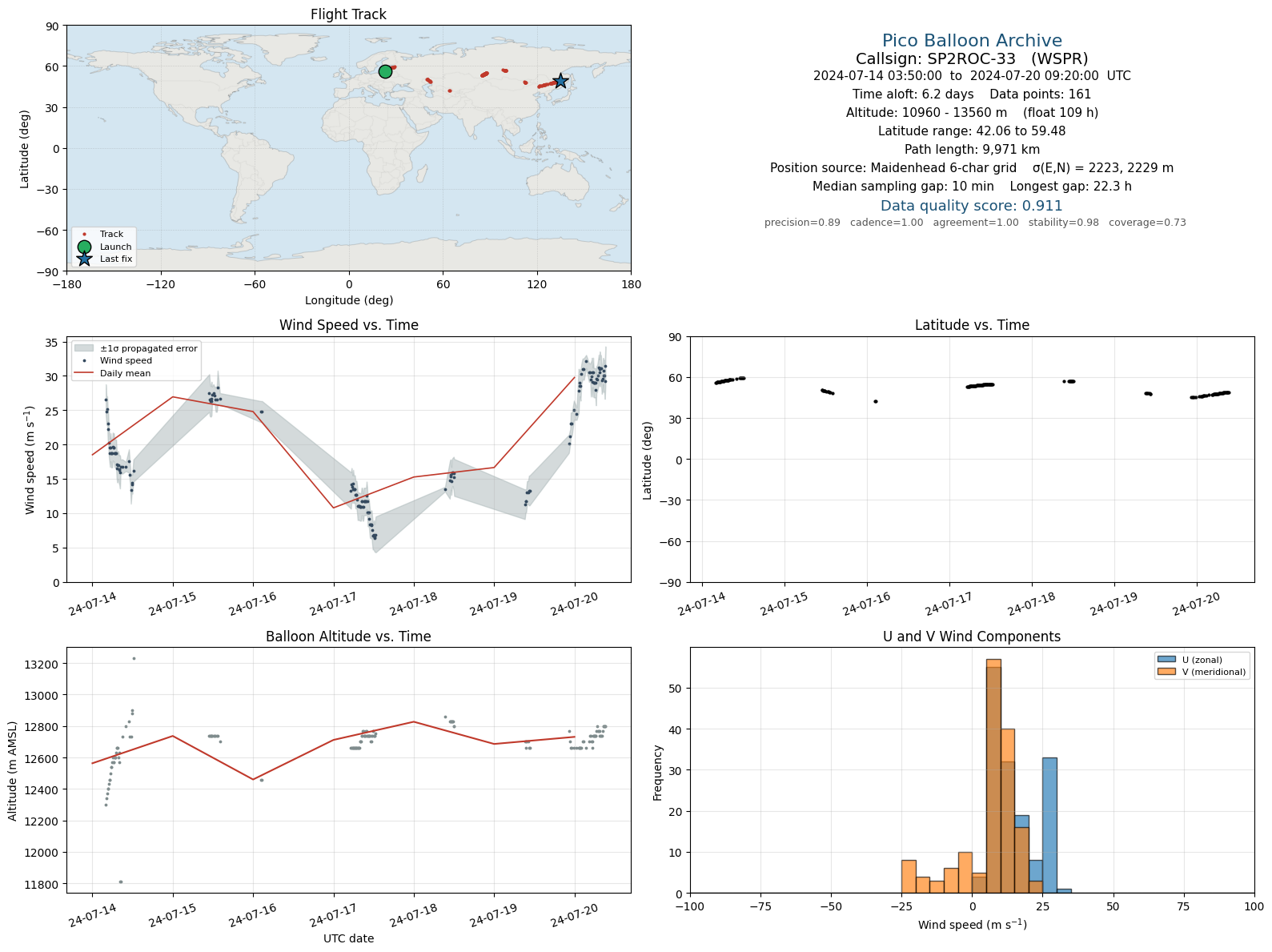1272x952 pixels.
Task: Click the Flight Track plot title
Action: (348, 14)
